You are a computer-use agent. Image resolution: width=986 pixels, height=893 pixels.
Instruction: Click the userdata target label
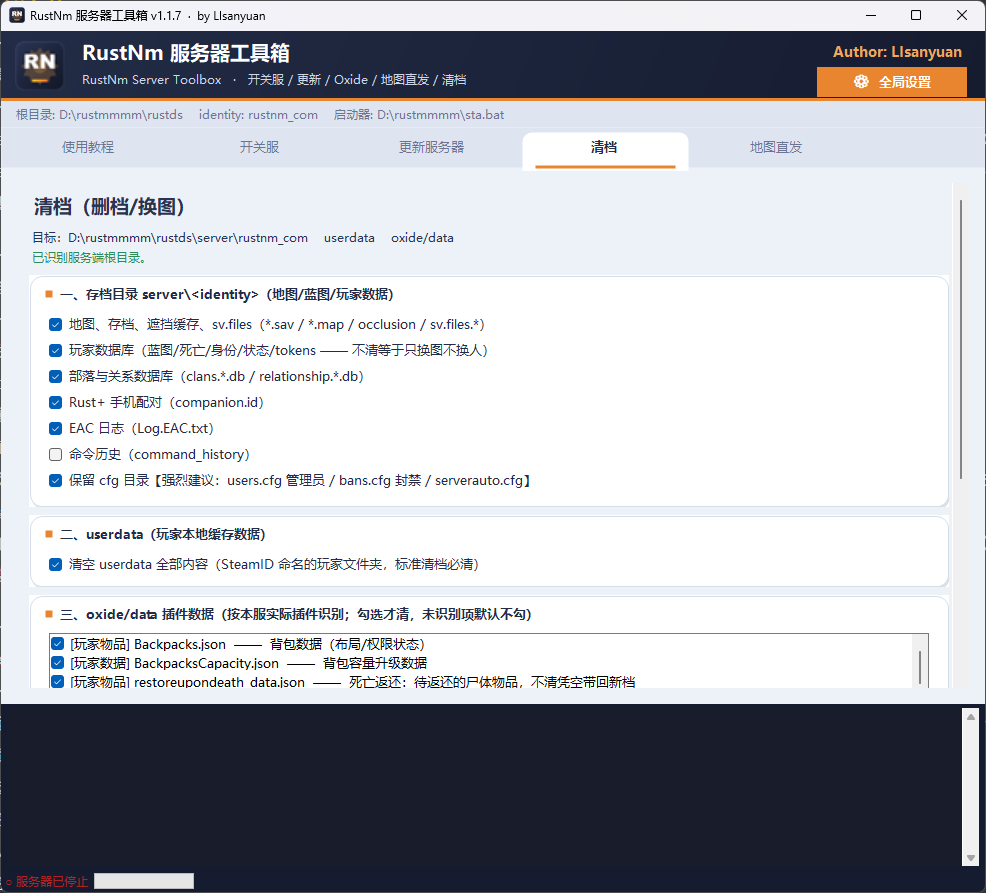pyautogui.click(x=350, y=238)
